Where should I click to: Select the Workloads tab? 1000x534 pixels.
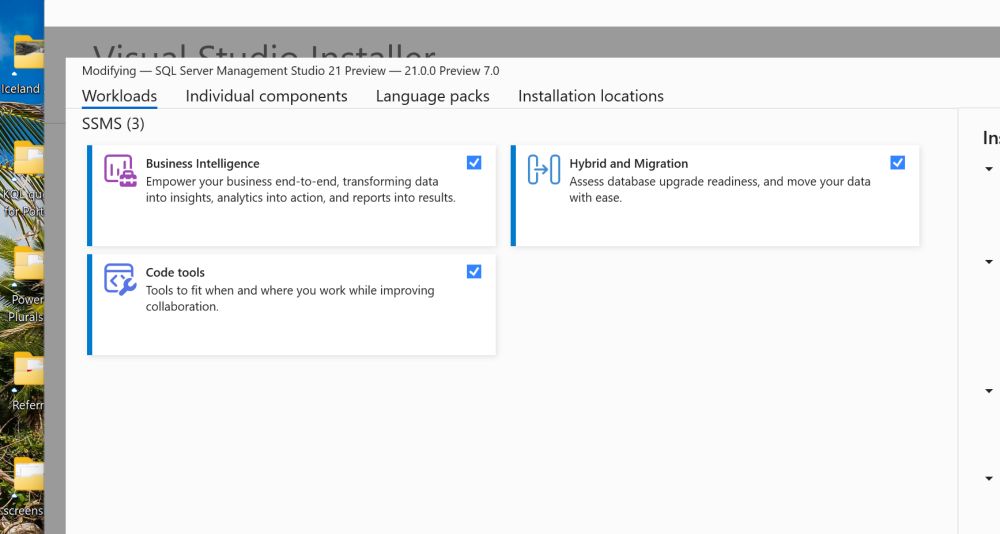[119, 96]
